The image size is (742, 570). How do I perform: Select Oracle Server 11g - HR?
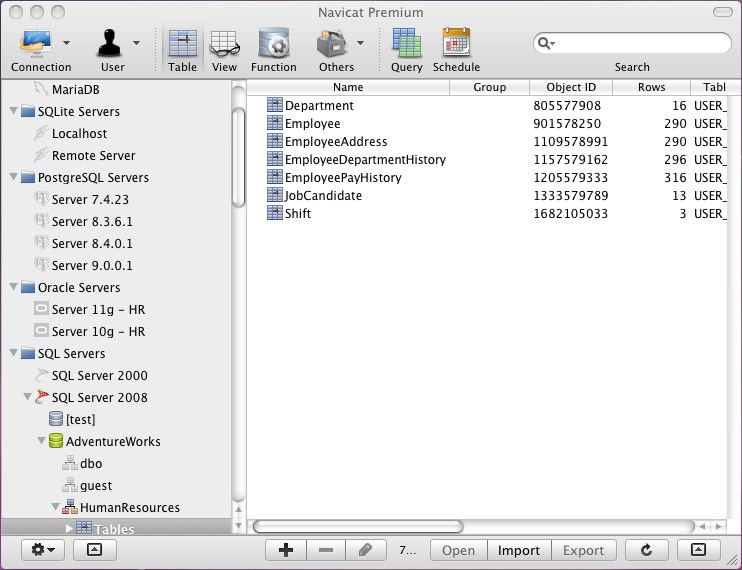click(x=98, y=309)
